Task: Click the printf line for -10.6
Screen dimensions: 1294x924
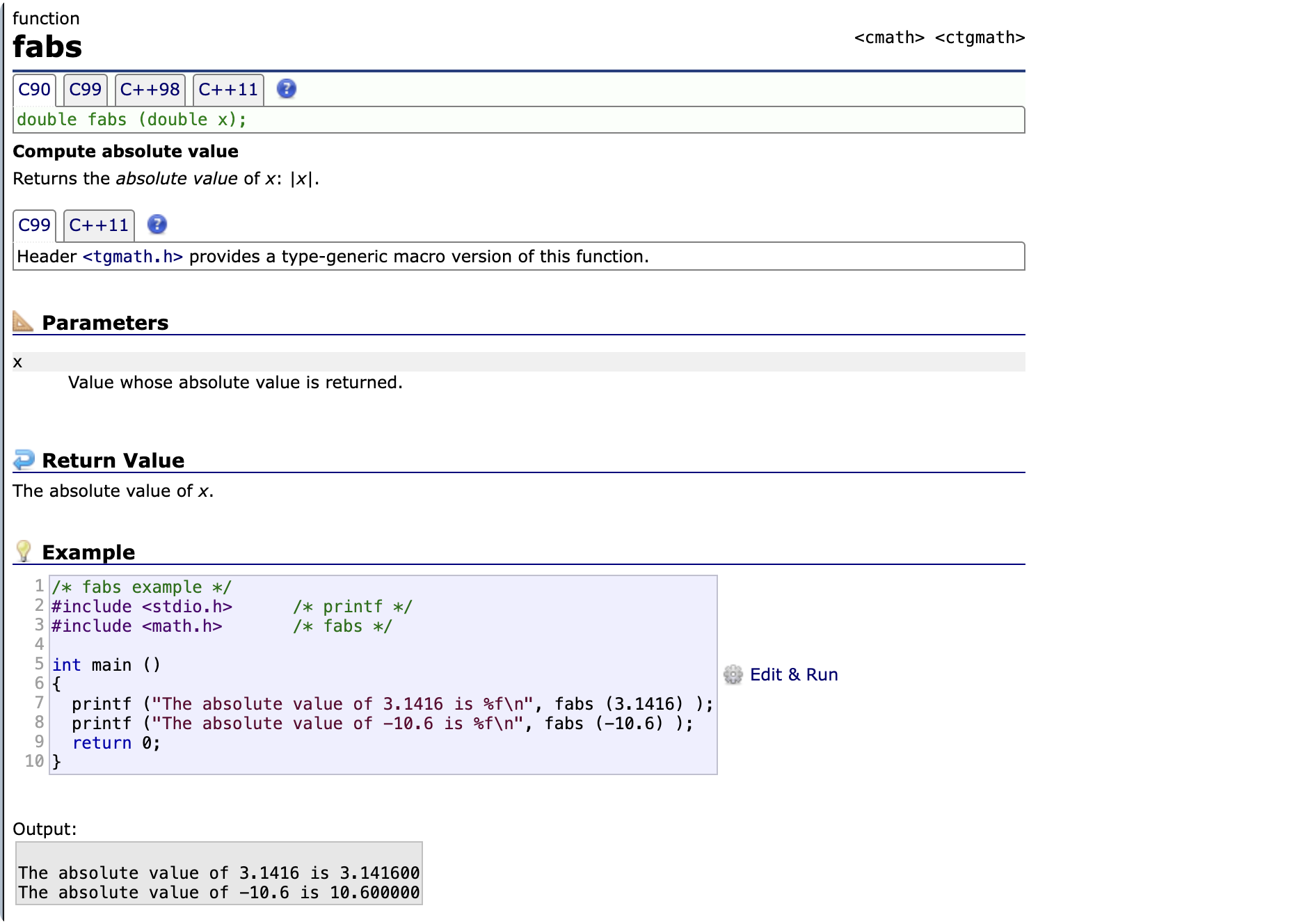Action: click(x=383, y=724)
